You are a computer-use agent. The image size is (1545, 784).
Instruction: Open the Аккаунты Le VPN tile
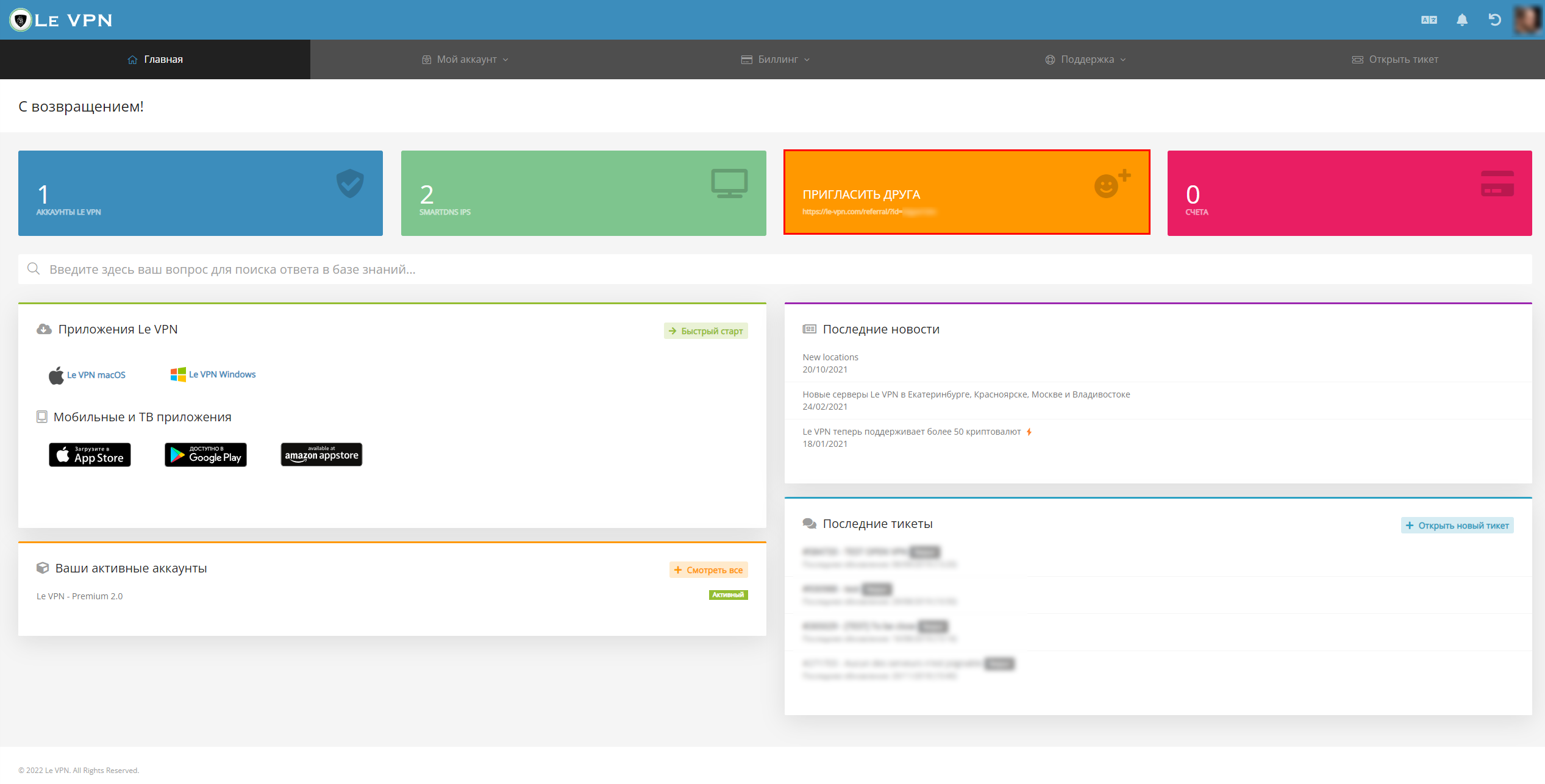201,193
